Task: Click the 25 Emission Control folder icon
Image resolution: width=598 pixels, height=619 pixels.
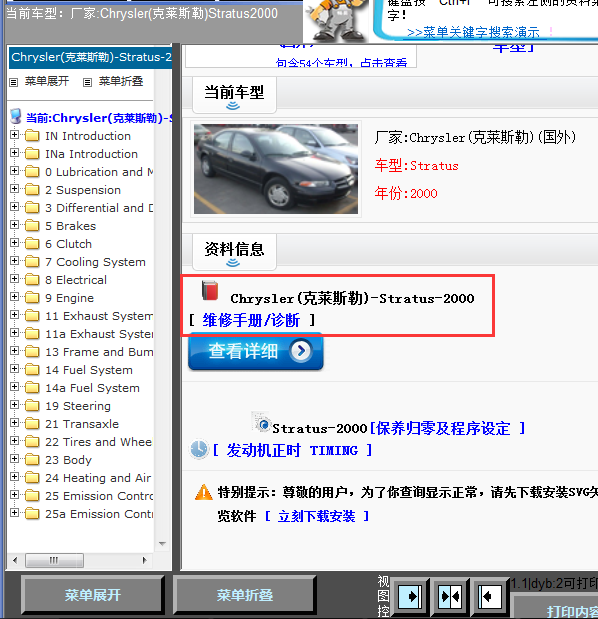Action: (x=32, y=495)
